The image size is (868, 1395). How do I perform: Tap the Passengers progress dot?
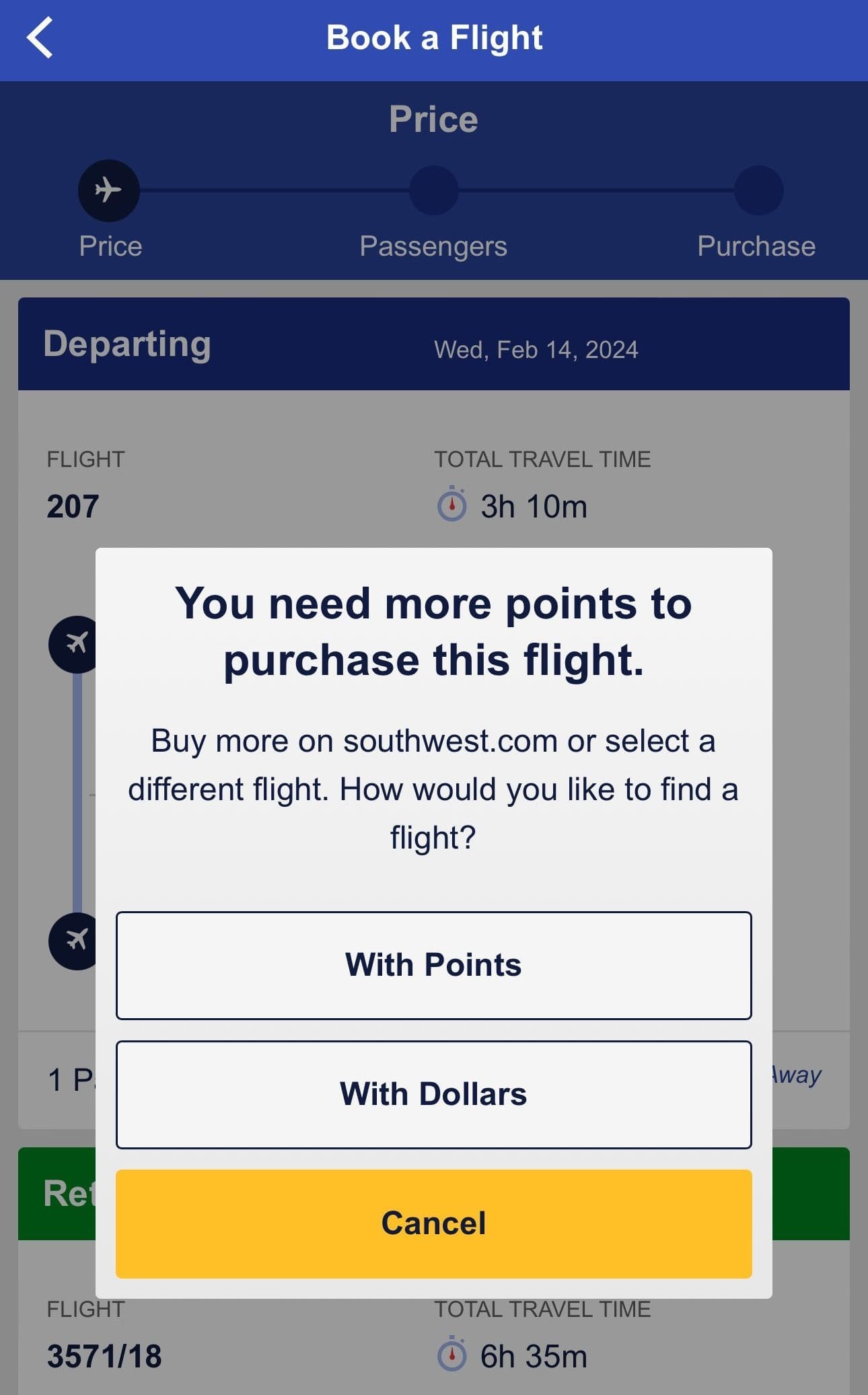433,190
